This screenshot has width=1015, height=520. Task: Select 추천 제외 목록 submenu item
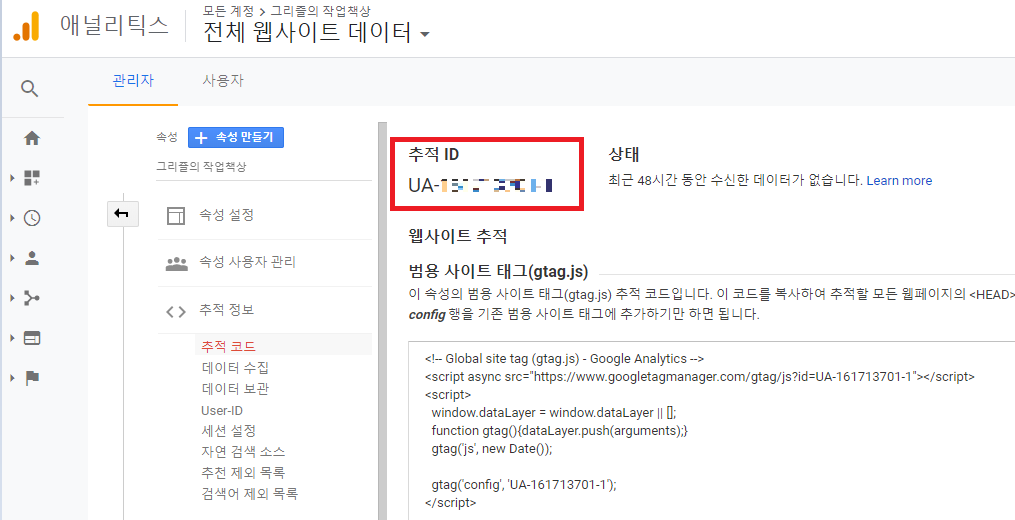243,473
